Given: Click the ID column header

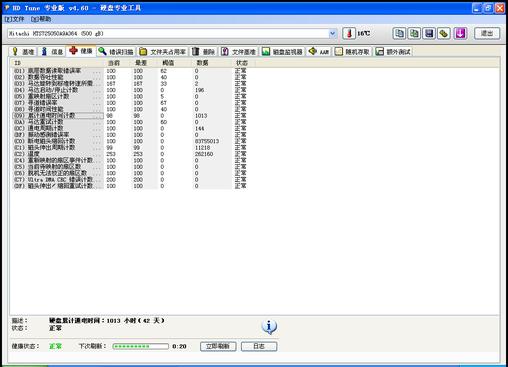Looking at the screenshot, I should point(58,63).
